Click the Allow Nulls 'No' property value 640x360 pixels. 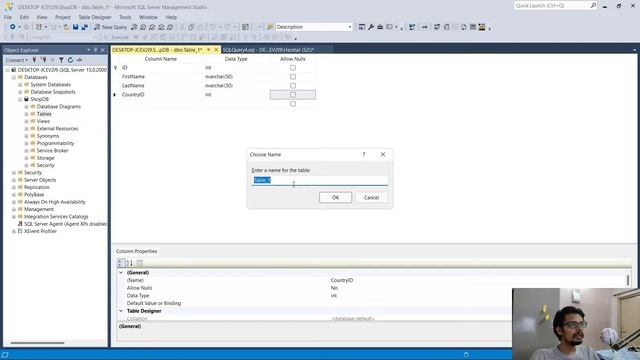click(x=334, y=288)
